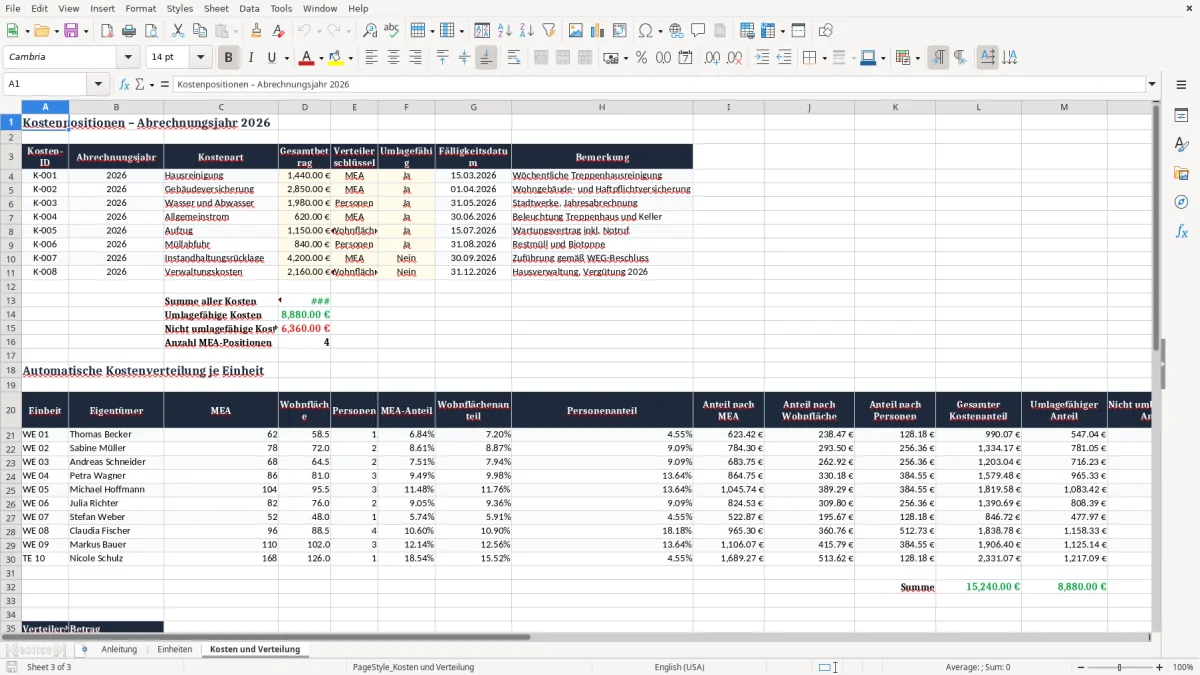
Task: Open the Font Name dropdown
Action: pyautogui.click(x=128, y=58)
